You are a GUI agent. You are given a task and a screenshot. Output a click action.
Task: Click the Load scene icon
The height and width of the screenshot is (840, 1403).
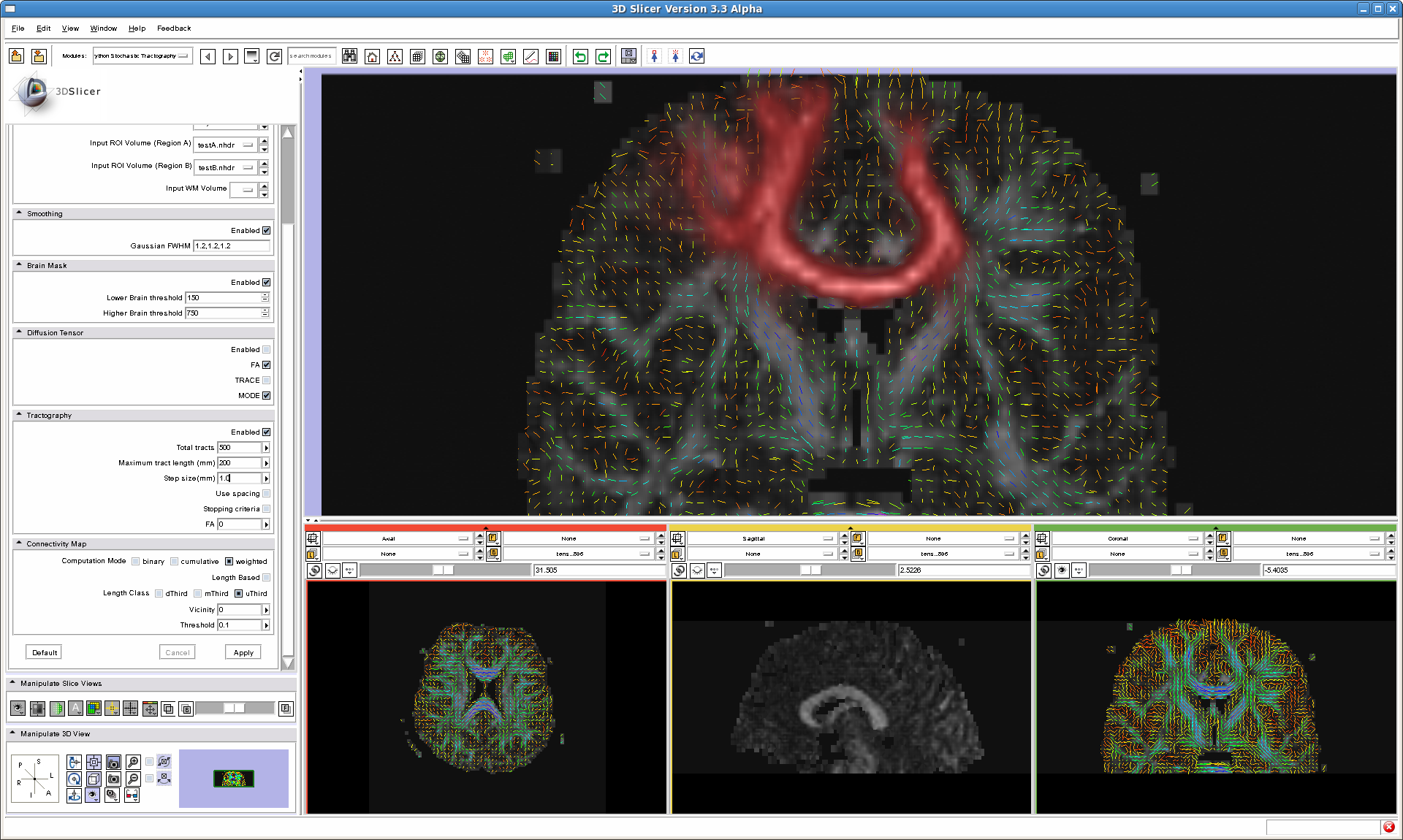click(16, 56)
